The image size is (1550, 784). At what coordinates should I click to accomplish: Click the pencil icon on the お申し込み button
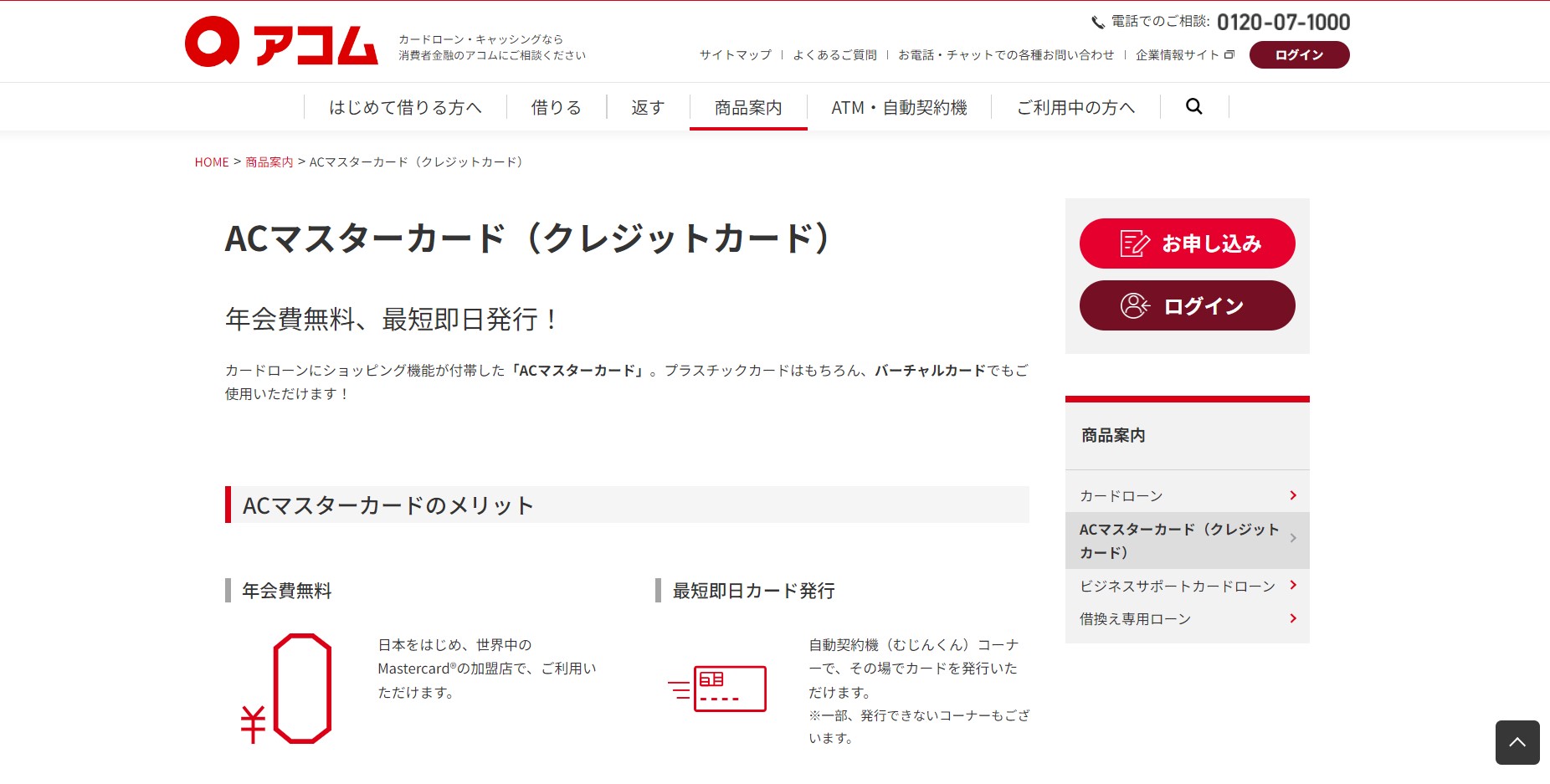[1133, 243]
